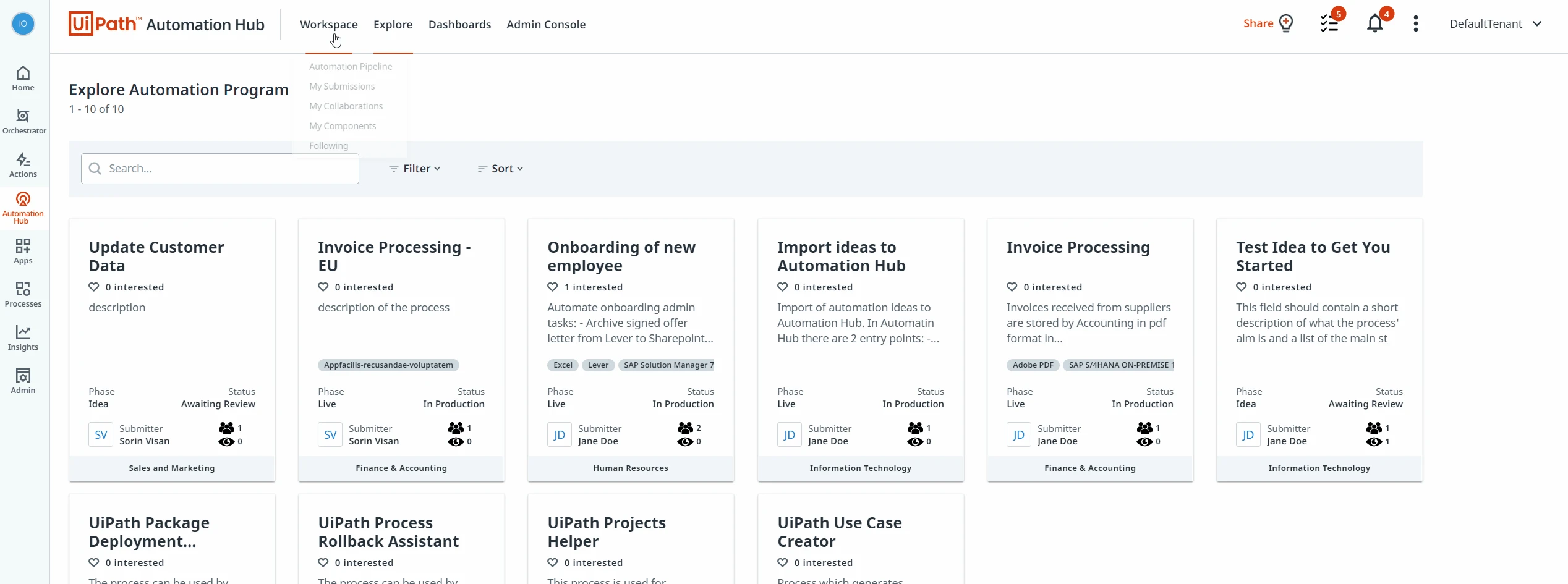This screenshot has height=584, width=1568.
Task: Click the Search input field
Action: coord(220,169)
